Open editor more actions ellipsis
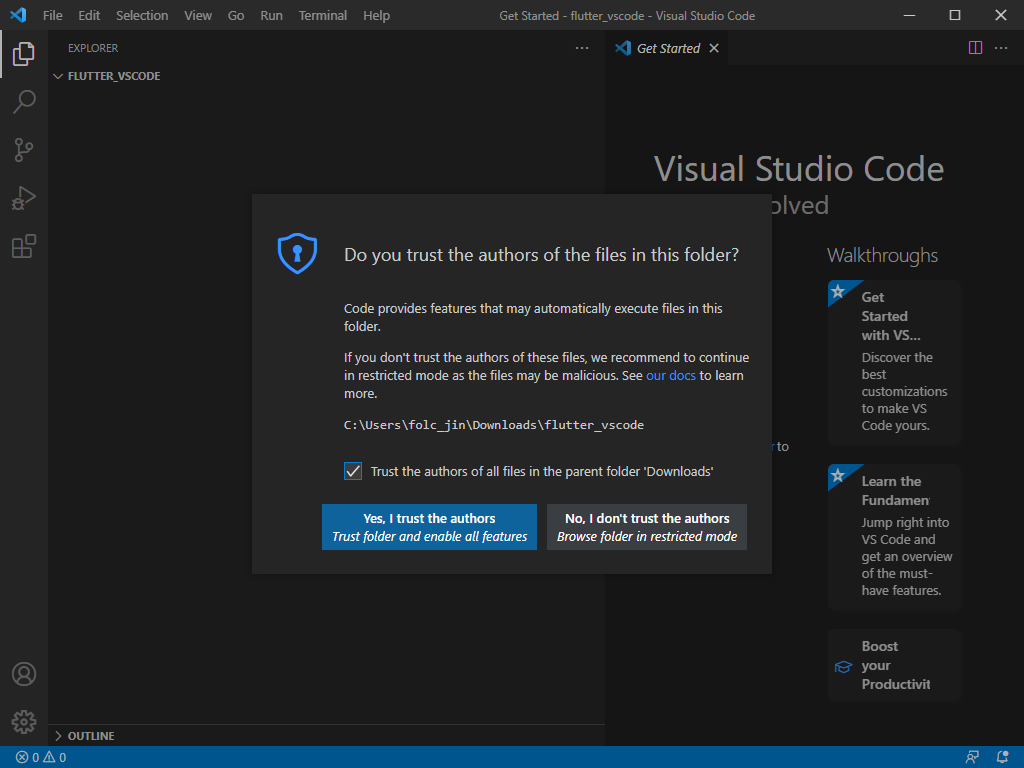 (x=1001, y=48)
